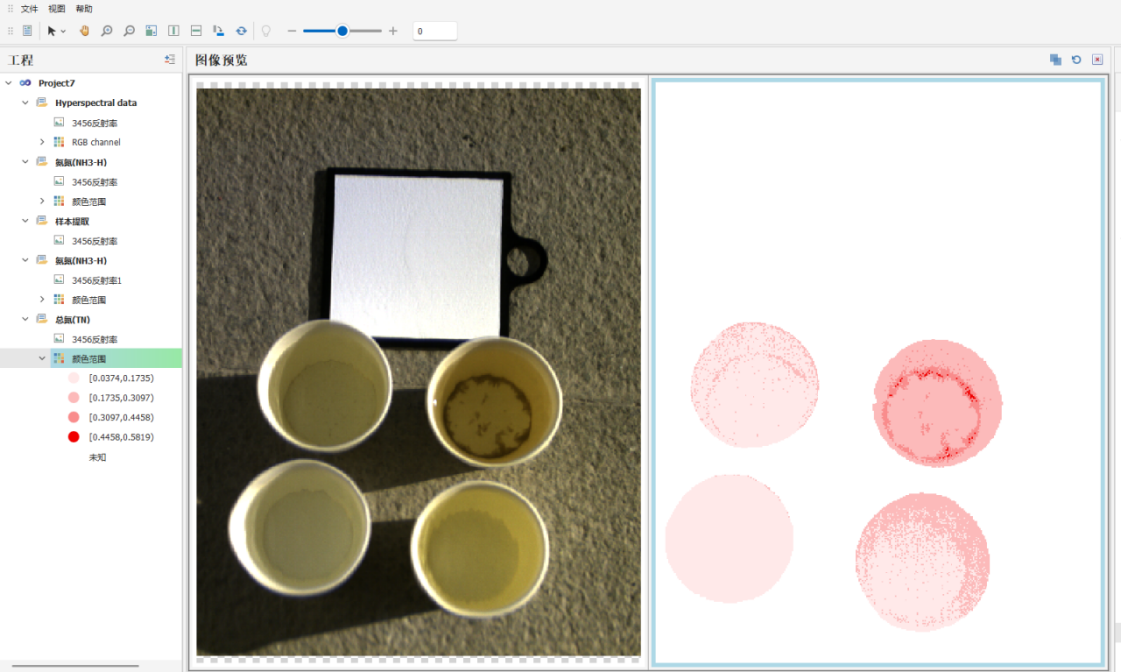Image resolution: width=1121 pixels, height=672 pixels.
Task: Collapse the 总氮(TN) tree node
Action: point(25,320)
